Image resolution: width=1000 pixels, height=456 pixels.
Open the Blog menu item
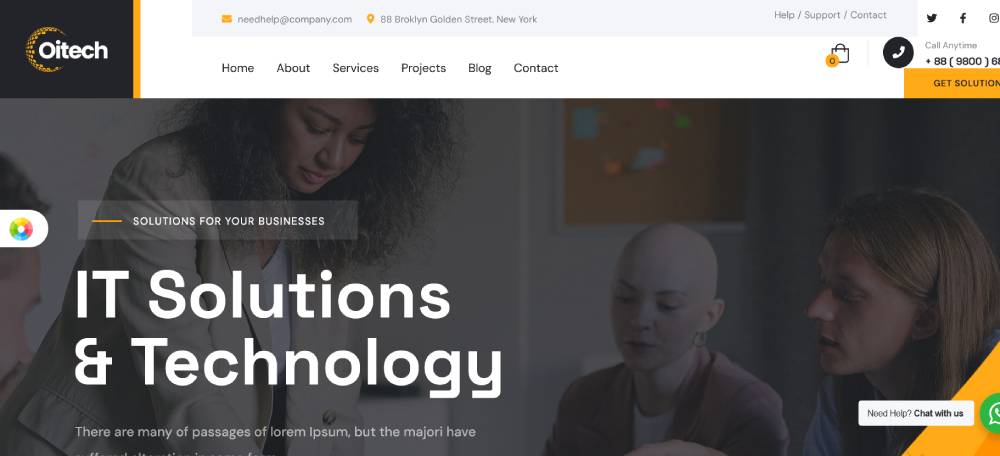(x=480, y=68)
